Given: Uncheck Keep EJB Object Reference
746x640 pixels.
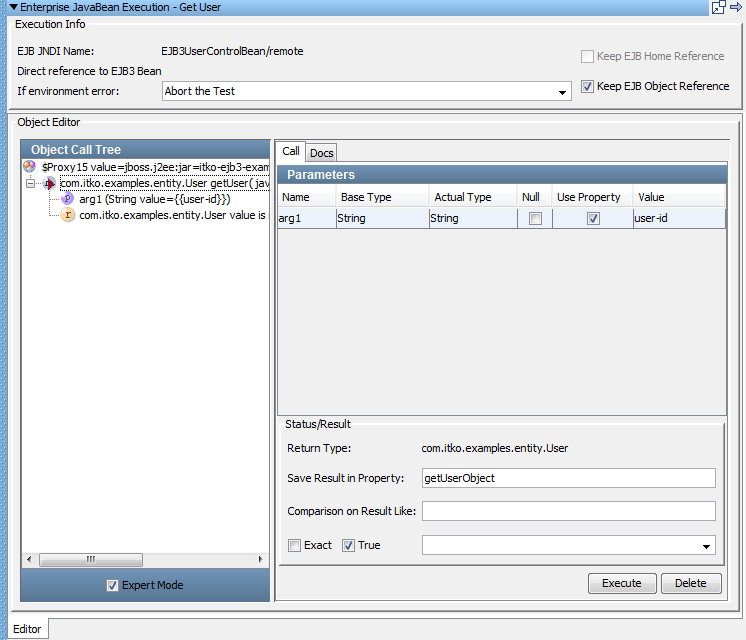Looking at the screenshot, I should [x=587, y=86].
